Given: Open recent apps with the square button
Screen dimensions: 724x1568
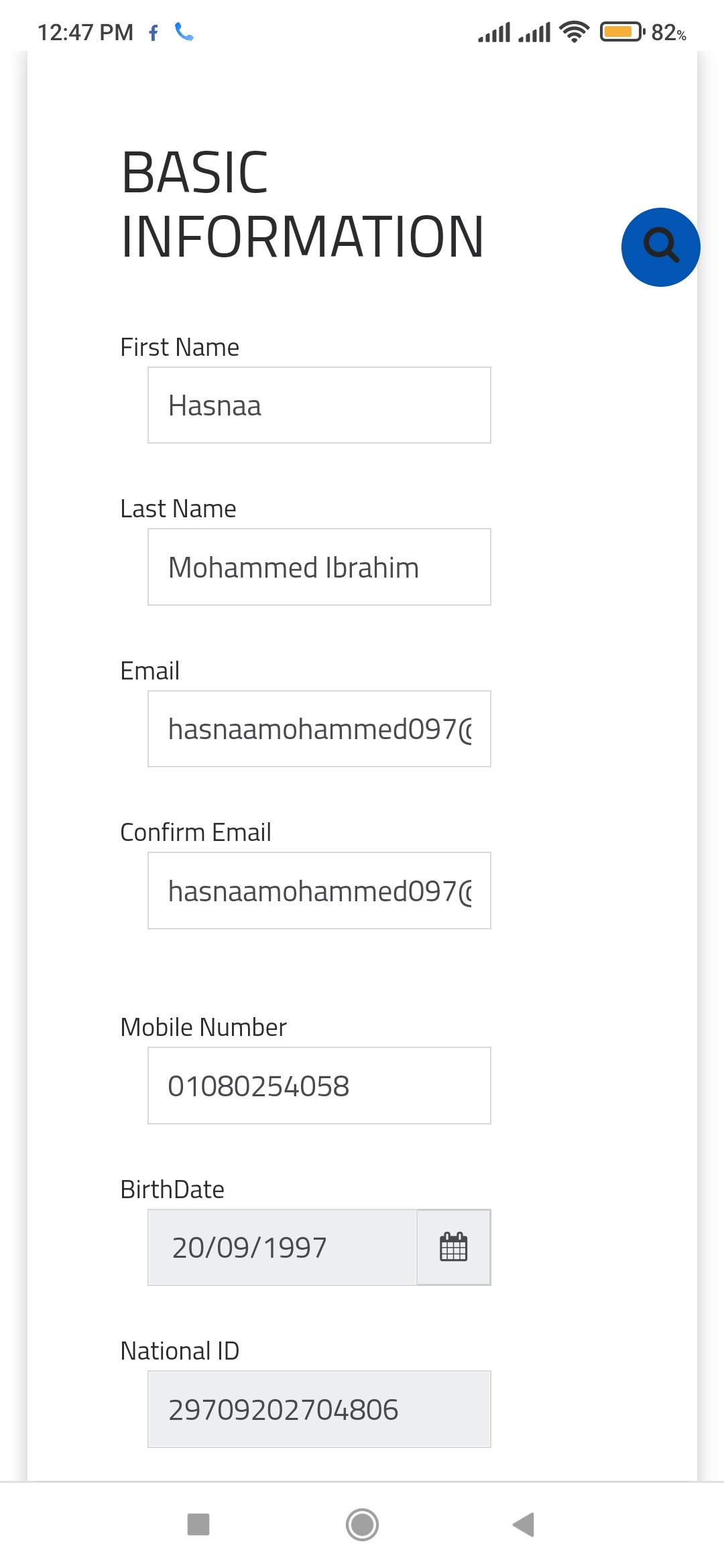Looking at the screenshot, I should point(198,1524).
